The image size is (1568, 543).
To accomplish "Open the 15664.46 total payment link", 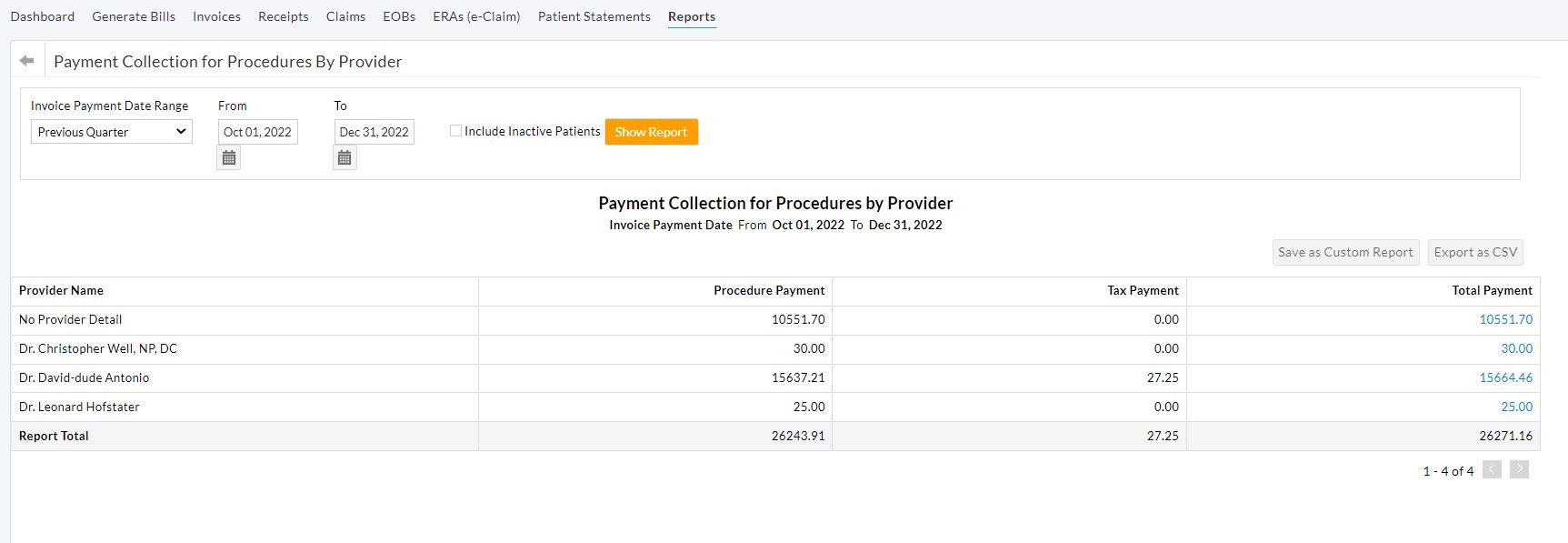I will tap(1507, 377).
